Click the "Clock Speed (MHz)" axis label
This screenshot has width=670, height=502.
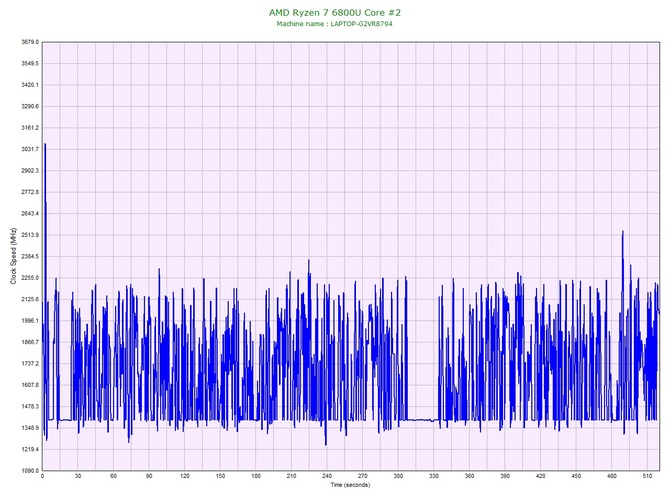coord(13,256)
